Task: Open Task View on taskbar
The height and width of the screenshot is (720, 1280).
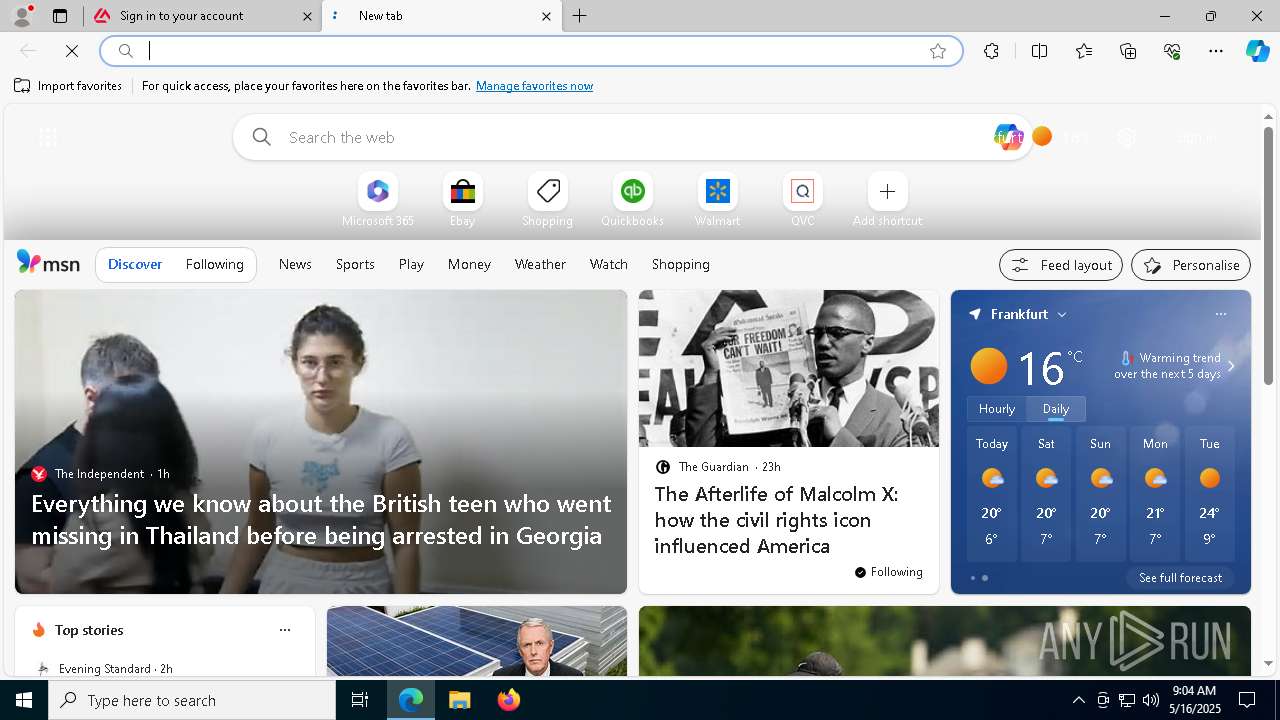Action: pyautogui.click(x=360, y=700)
